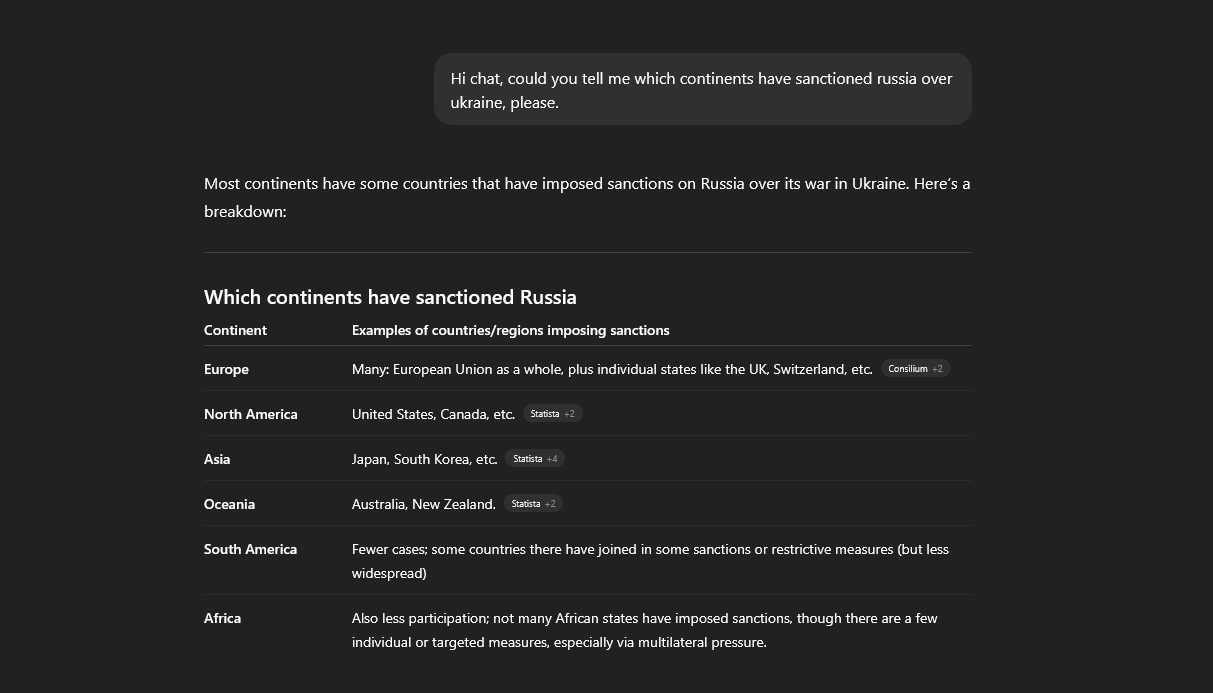Click the 'Examples of countries/regions imposing sanctions' header
The width and height of the screenshot is (1213, 693).
pyautogui.click(x=510, y=330)
